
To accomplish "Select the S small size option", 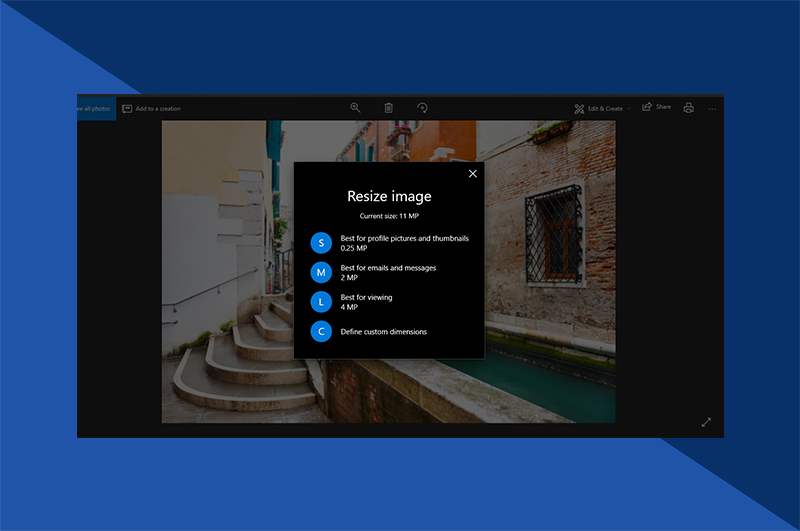I will tap(321, 243).
